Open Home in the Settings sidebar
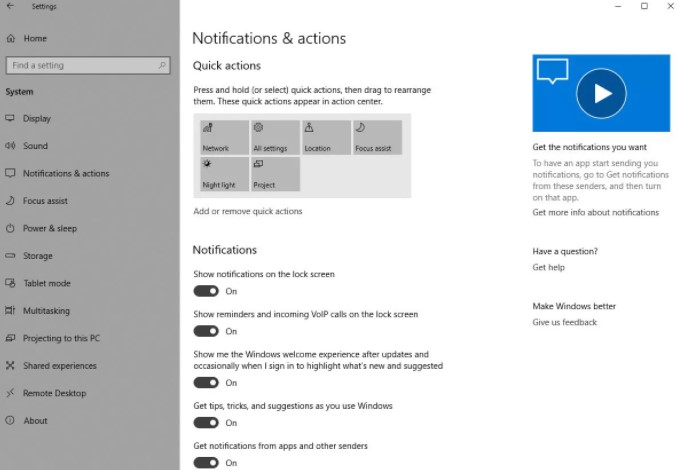The image size is (679, 470). pos(35,39)
